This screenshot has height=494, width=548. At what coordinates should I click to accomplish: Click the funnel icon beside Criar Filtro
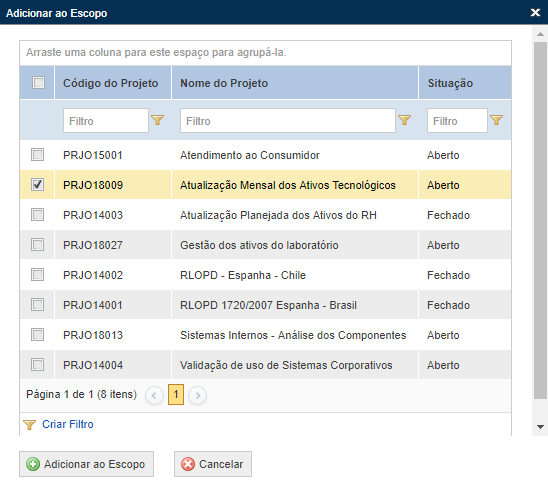point(29,425)
